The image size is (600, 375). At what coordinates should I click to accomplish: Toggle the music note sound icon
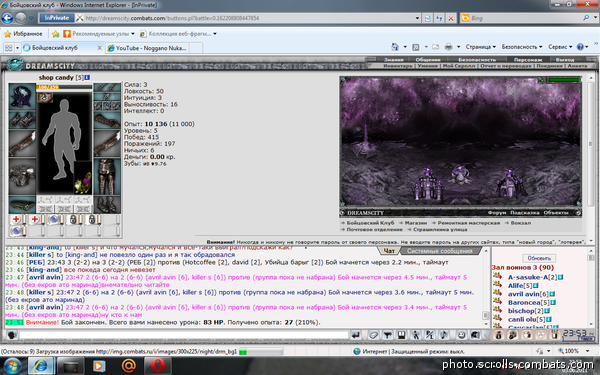point(444,335)
